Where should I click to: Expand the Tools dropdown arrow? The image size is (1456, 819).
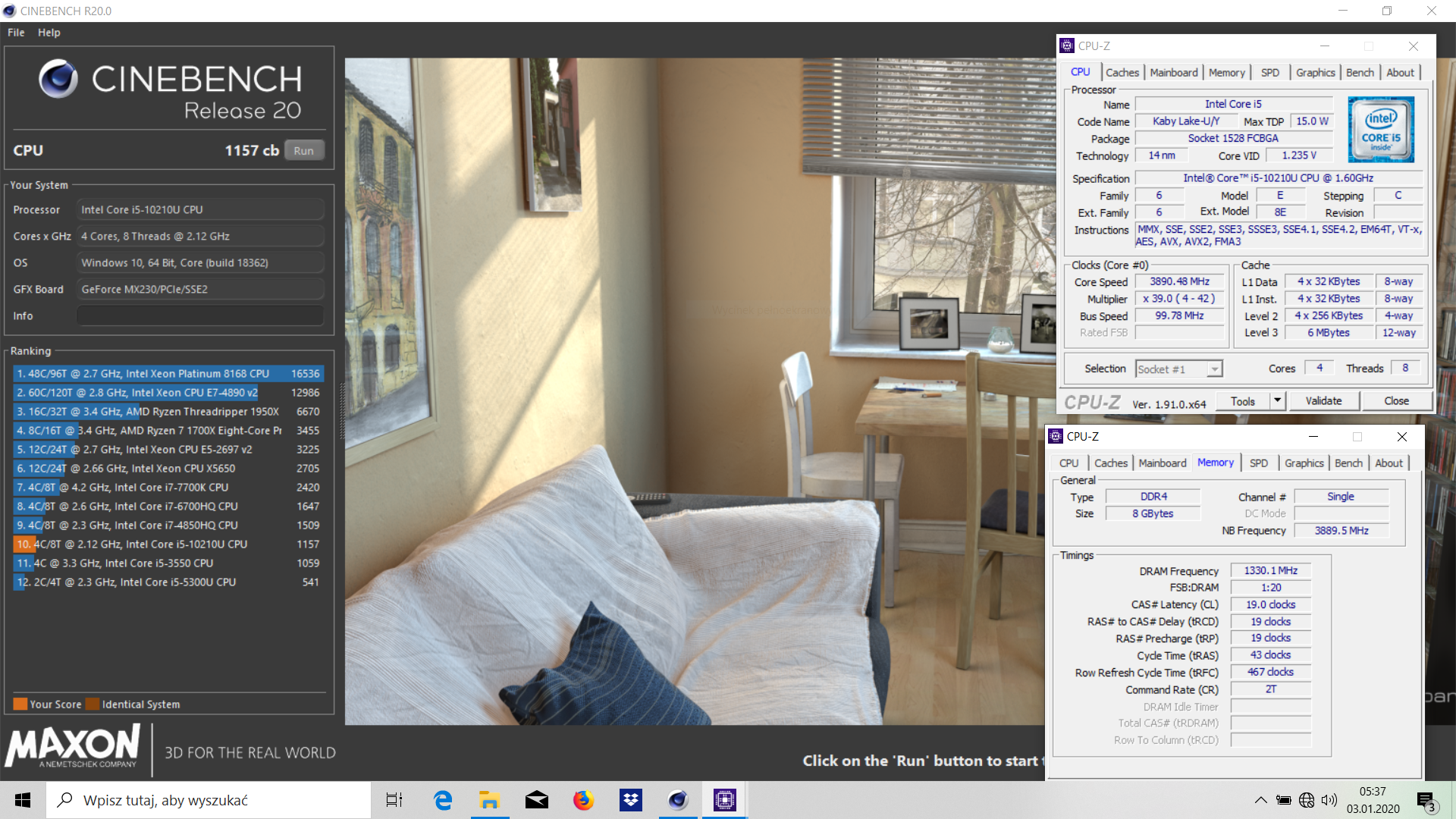click(1278, 401)
